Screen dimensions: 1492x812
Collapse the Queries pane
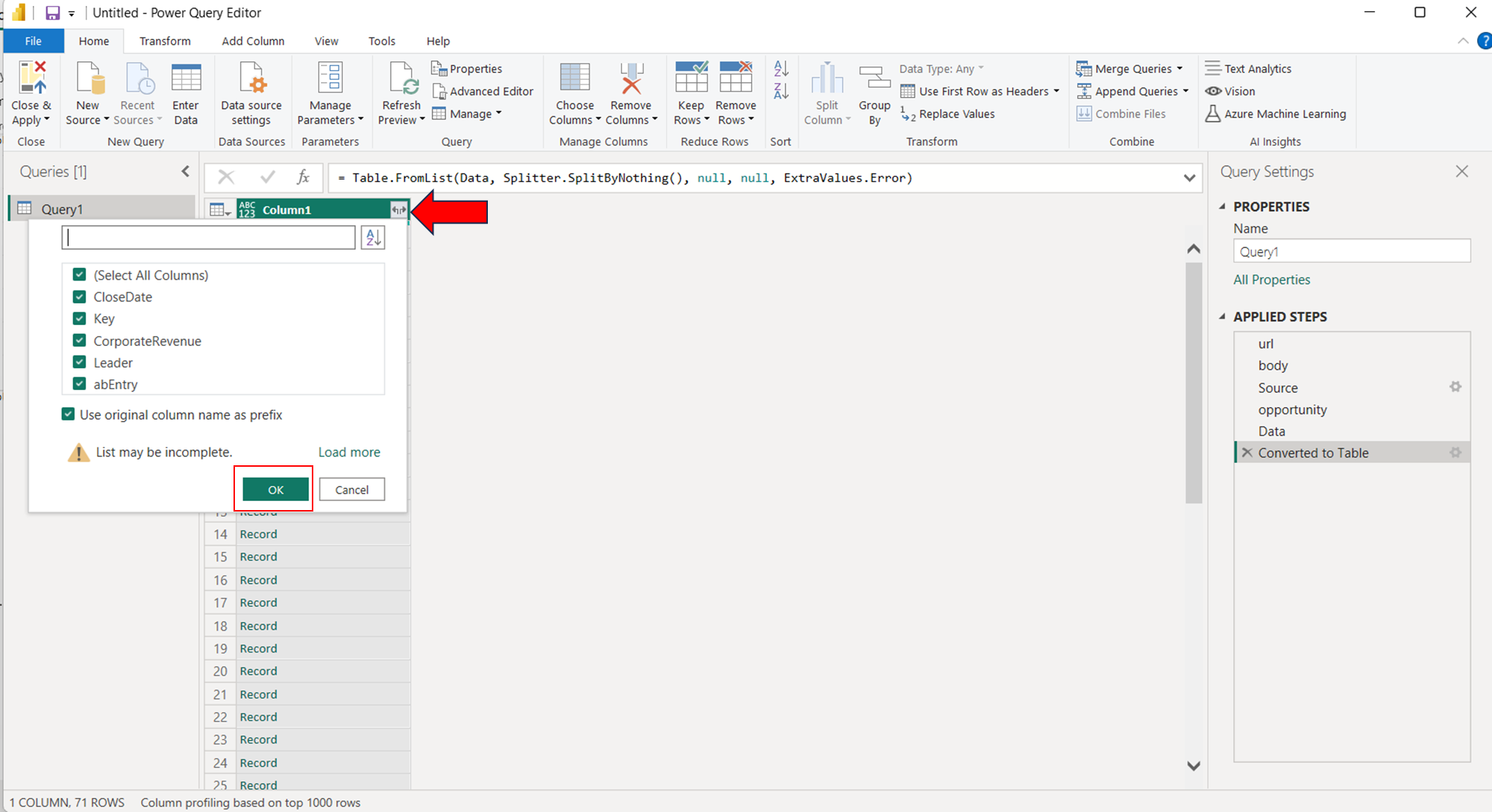(x=185, y=171)
